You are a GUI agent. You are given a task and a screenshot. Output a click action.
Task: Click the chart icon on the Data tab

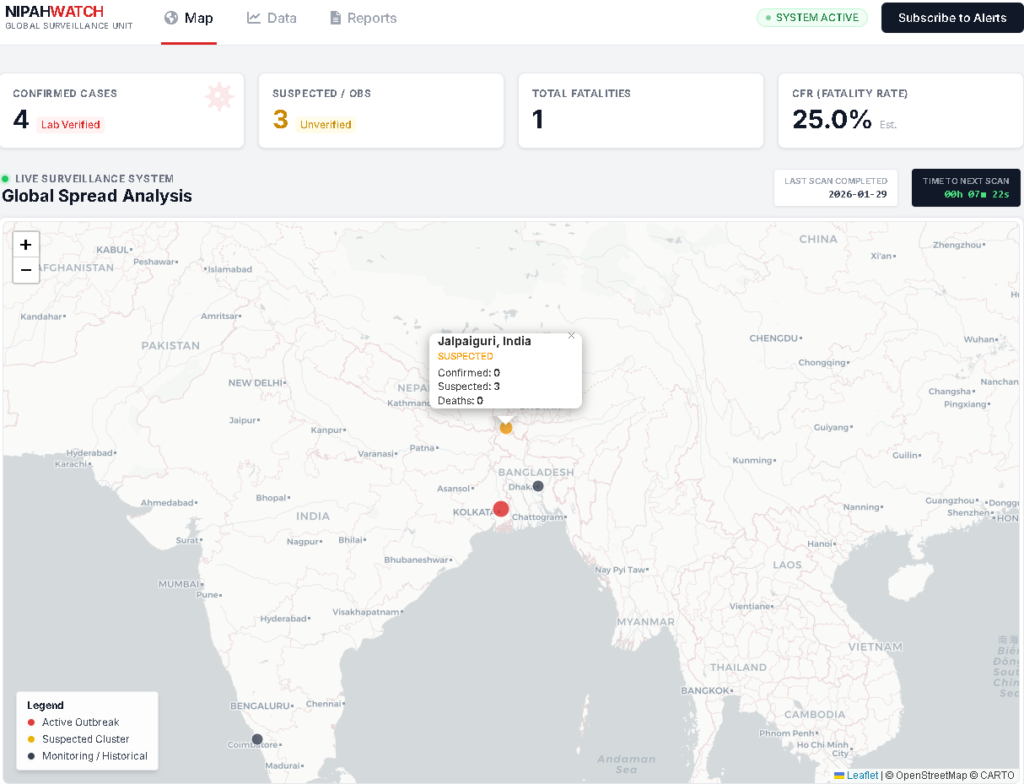tap(254, 18)
